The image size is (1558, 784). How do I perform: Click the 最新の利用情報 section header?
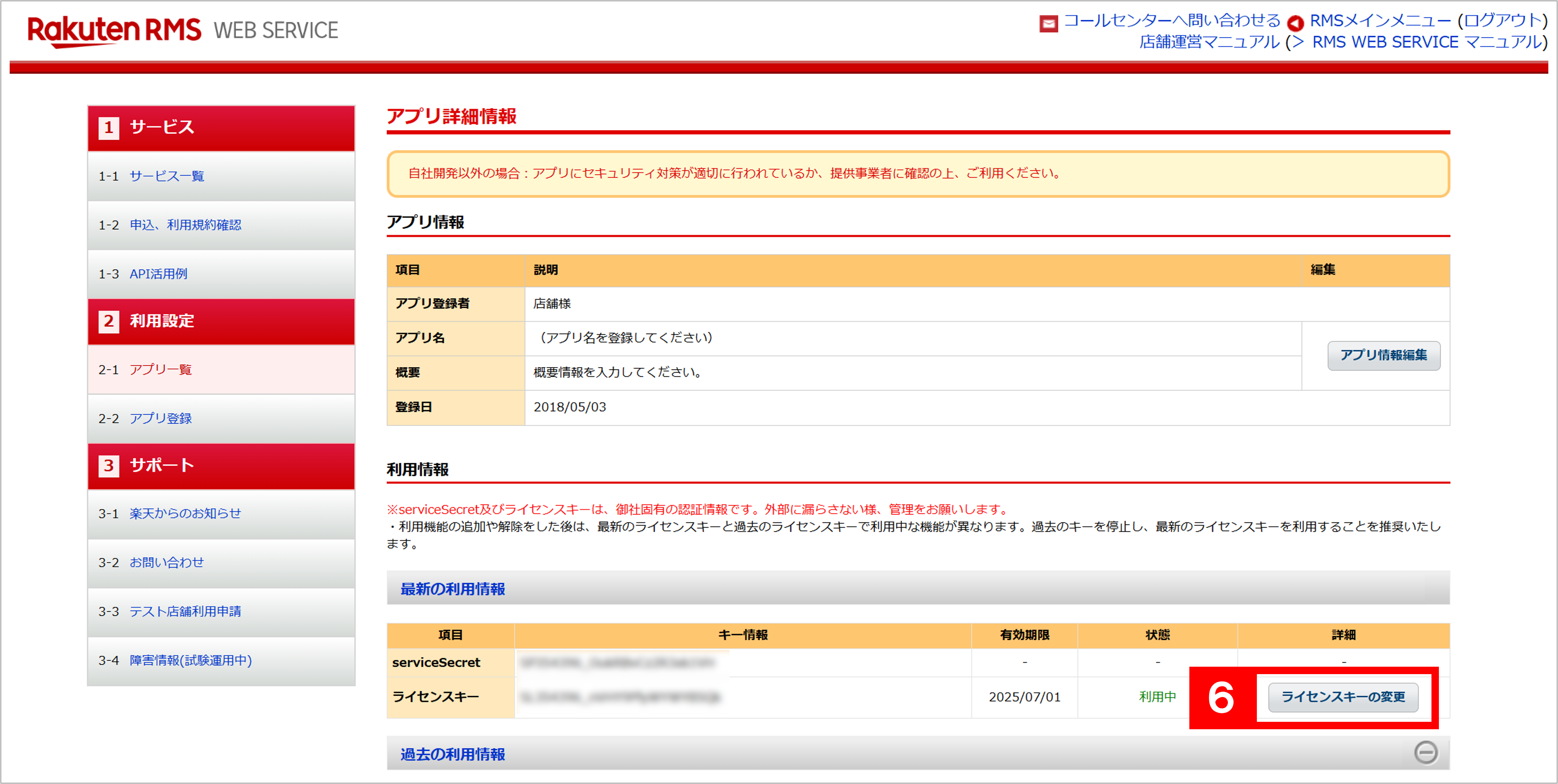click(x=918, y=588)
